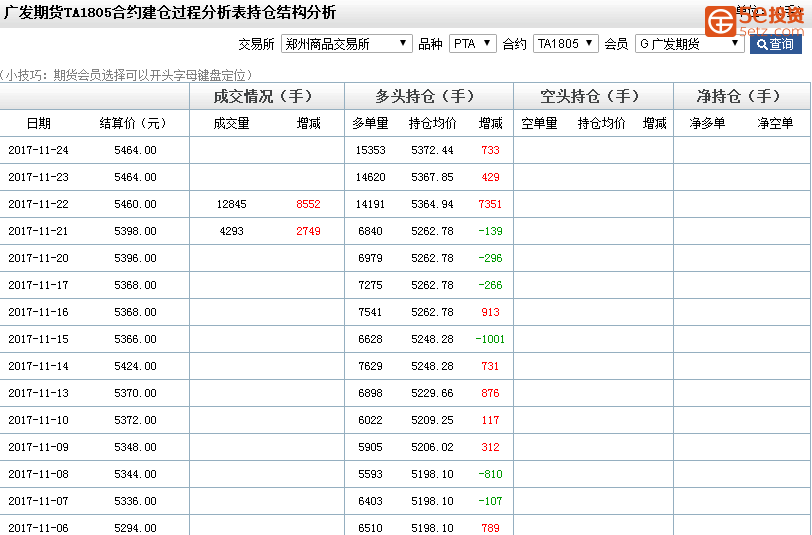Click the 空单量 column header
812x535 pixels.
tap(539, 123)
